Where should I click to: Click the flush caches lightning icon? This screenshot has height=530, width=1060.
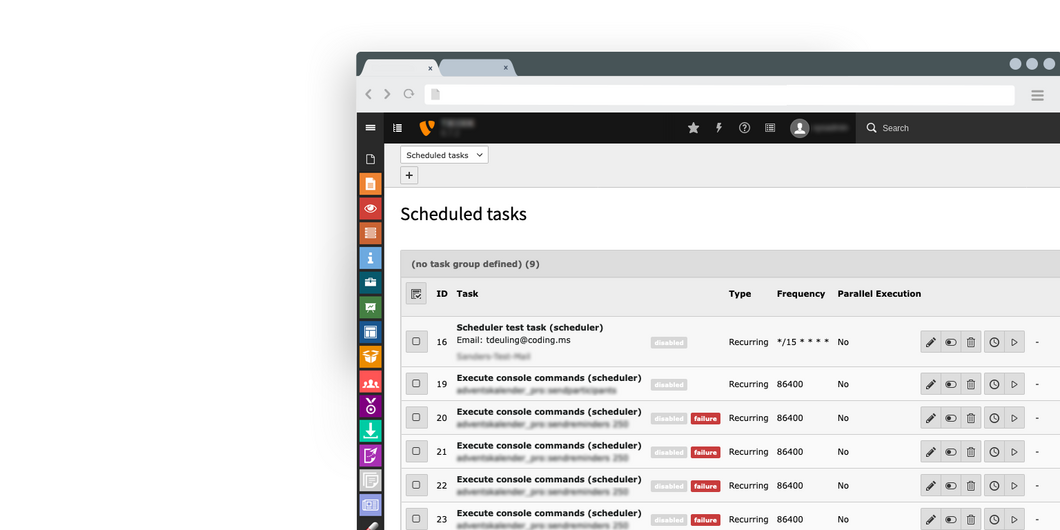[718, 128]
